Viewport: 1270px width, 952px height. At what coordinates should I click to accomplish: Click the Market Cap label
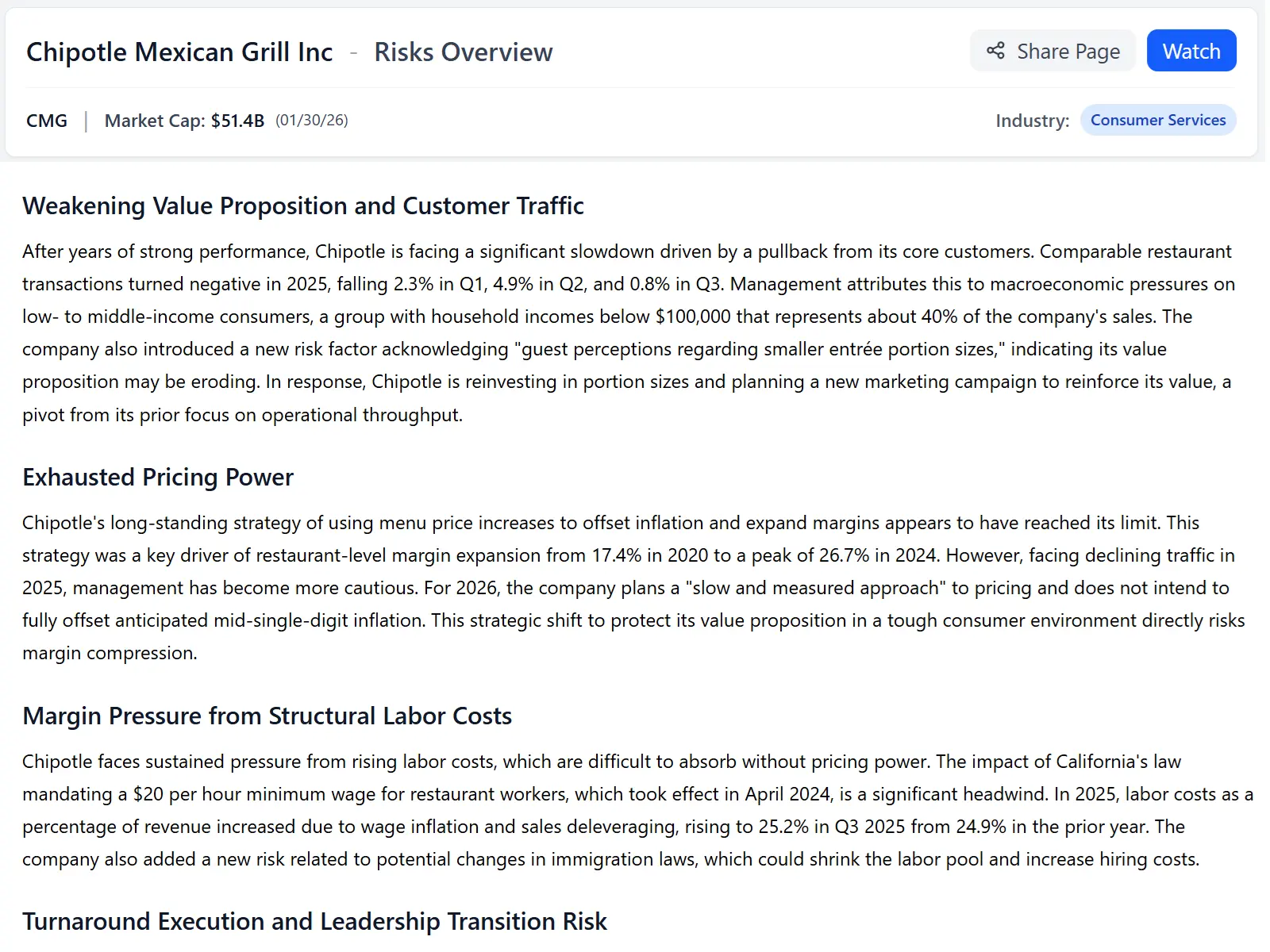click(x=155, y=120)
